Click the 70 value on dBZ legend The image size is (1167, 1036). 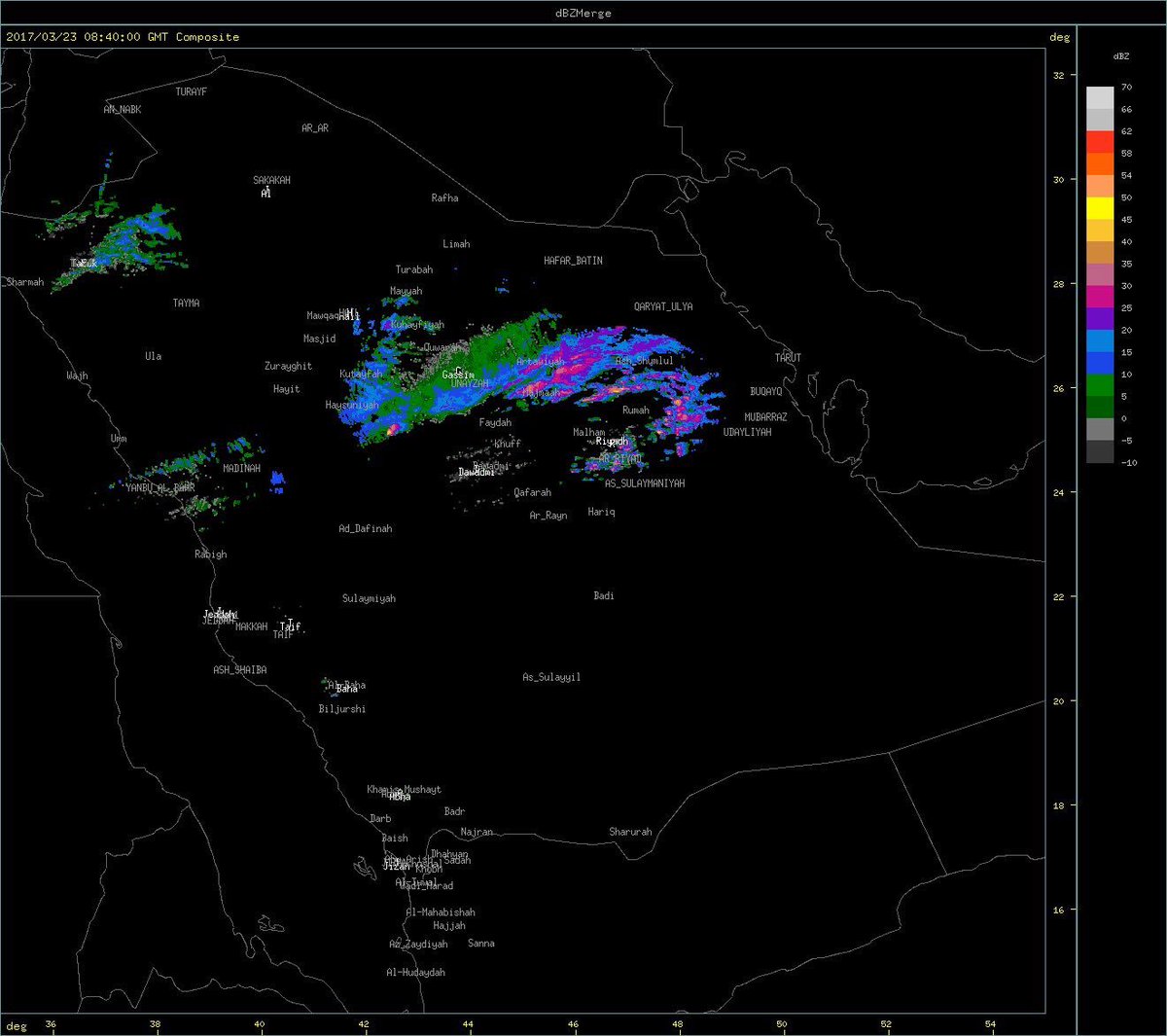coord(1126,88)
